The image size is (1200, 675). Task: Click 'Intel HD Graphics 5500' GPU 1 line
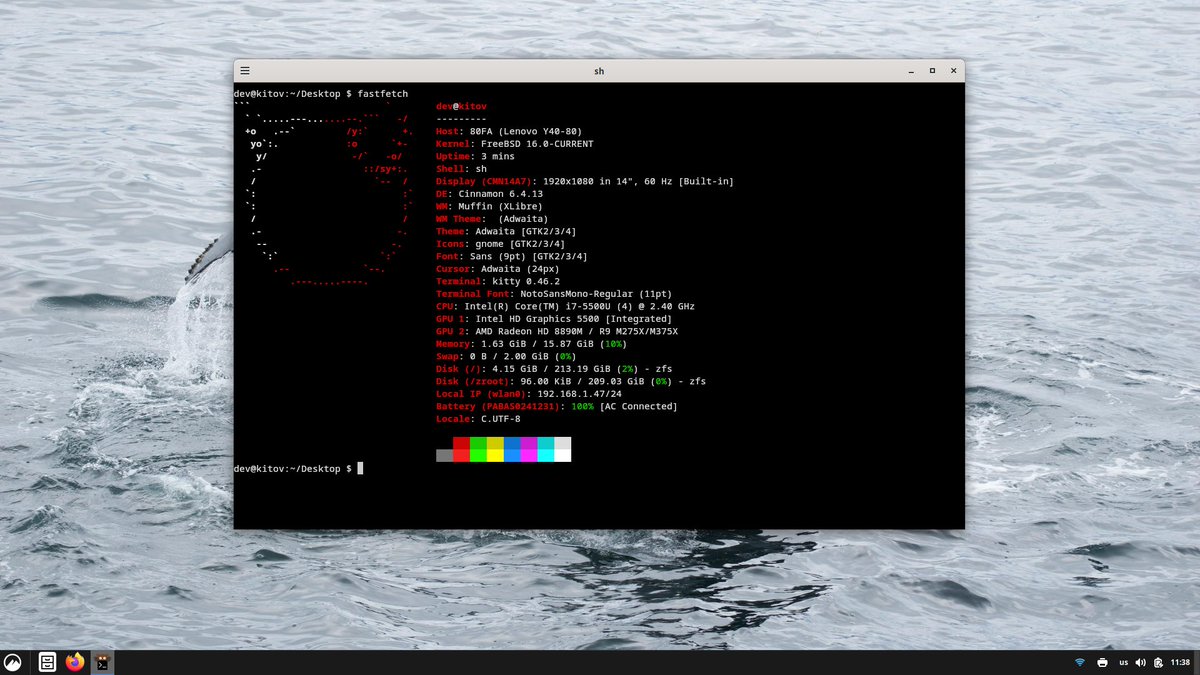click(554, 318)
